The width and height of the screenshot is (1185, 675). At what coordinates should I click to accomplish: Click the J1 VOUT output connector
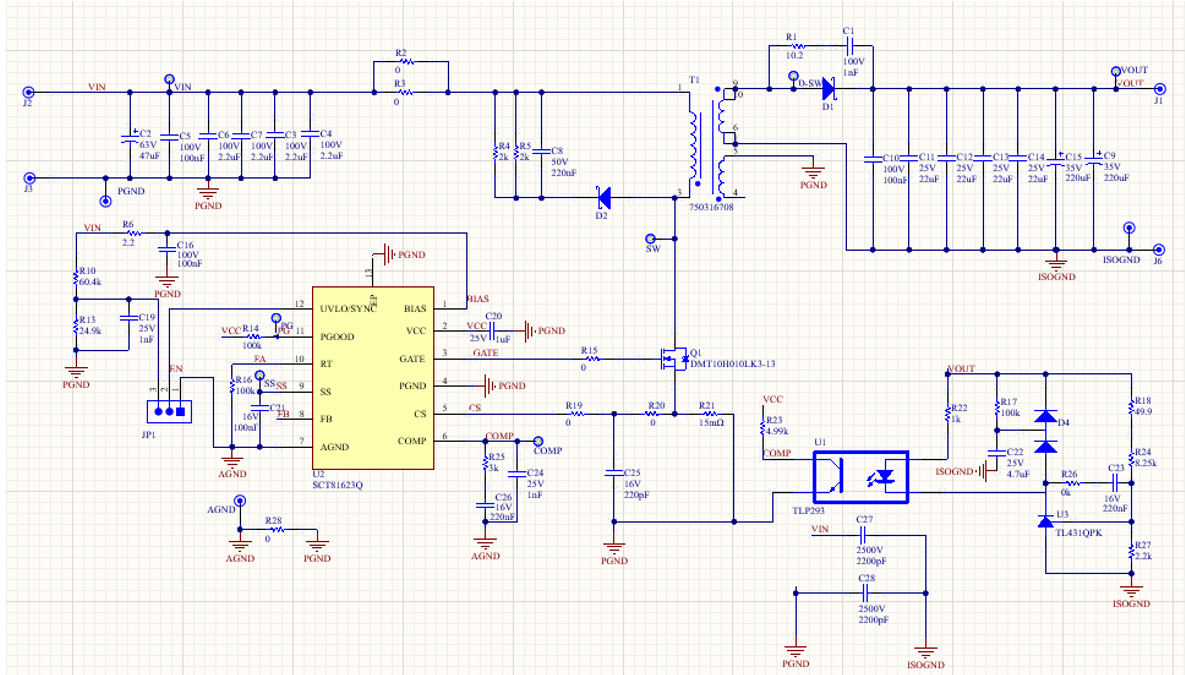tap(1159, 89)
